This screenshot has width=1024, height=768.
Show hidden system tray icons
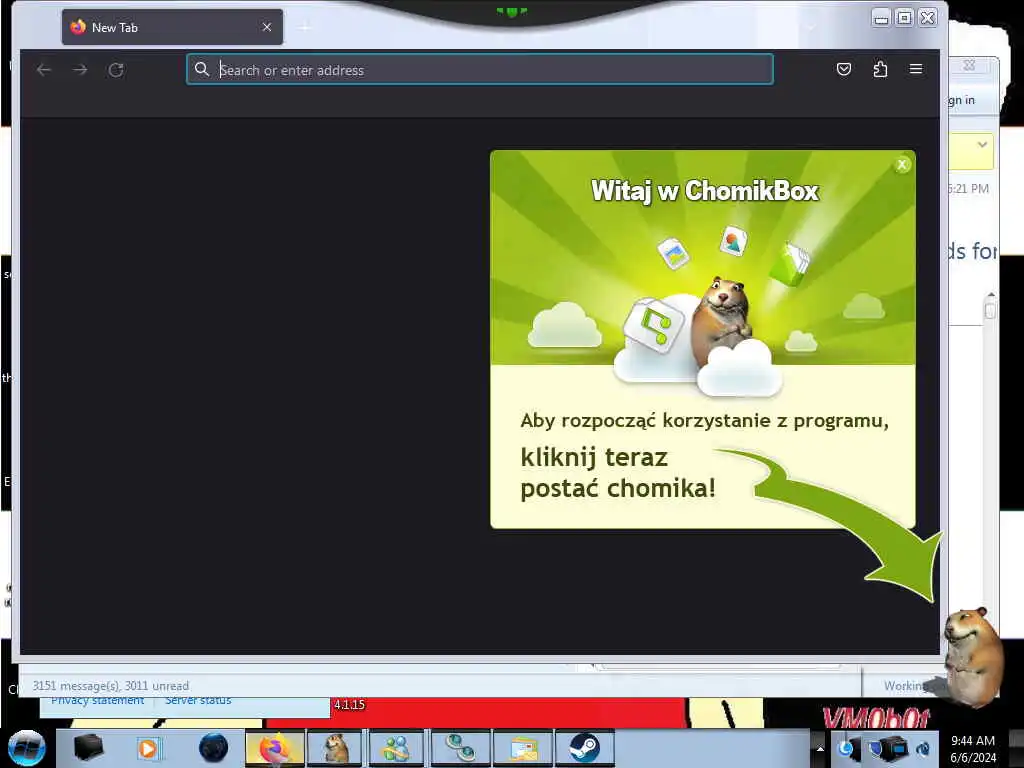click(x=820, y=748)
